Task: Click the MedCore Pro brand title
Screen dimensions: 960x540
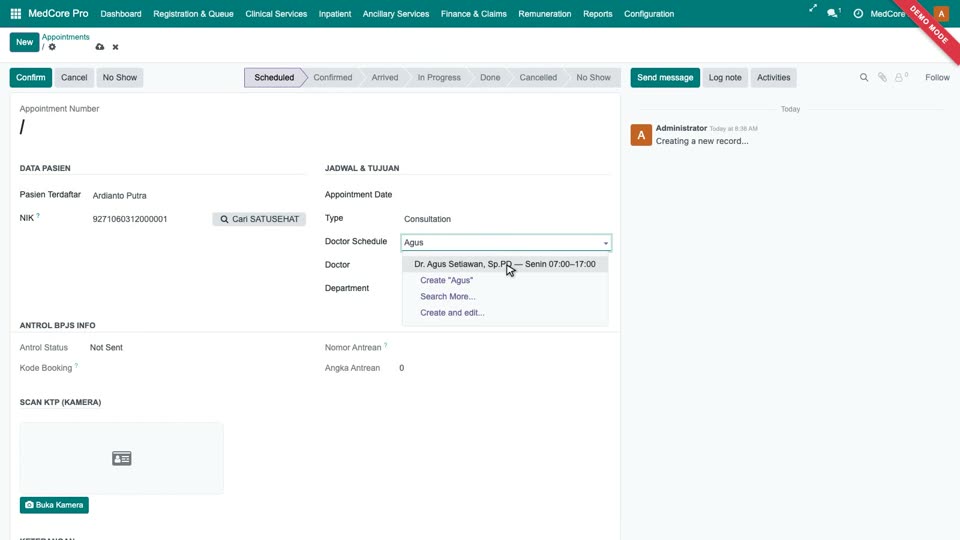Action: coord(58,13)
